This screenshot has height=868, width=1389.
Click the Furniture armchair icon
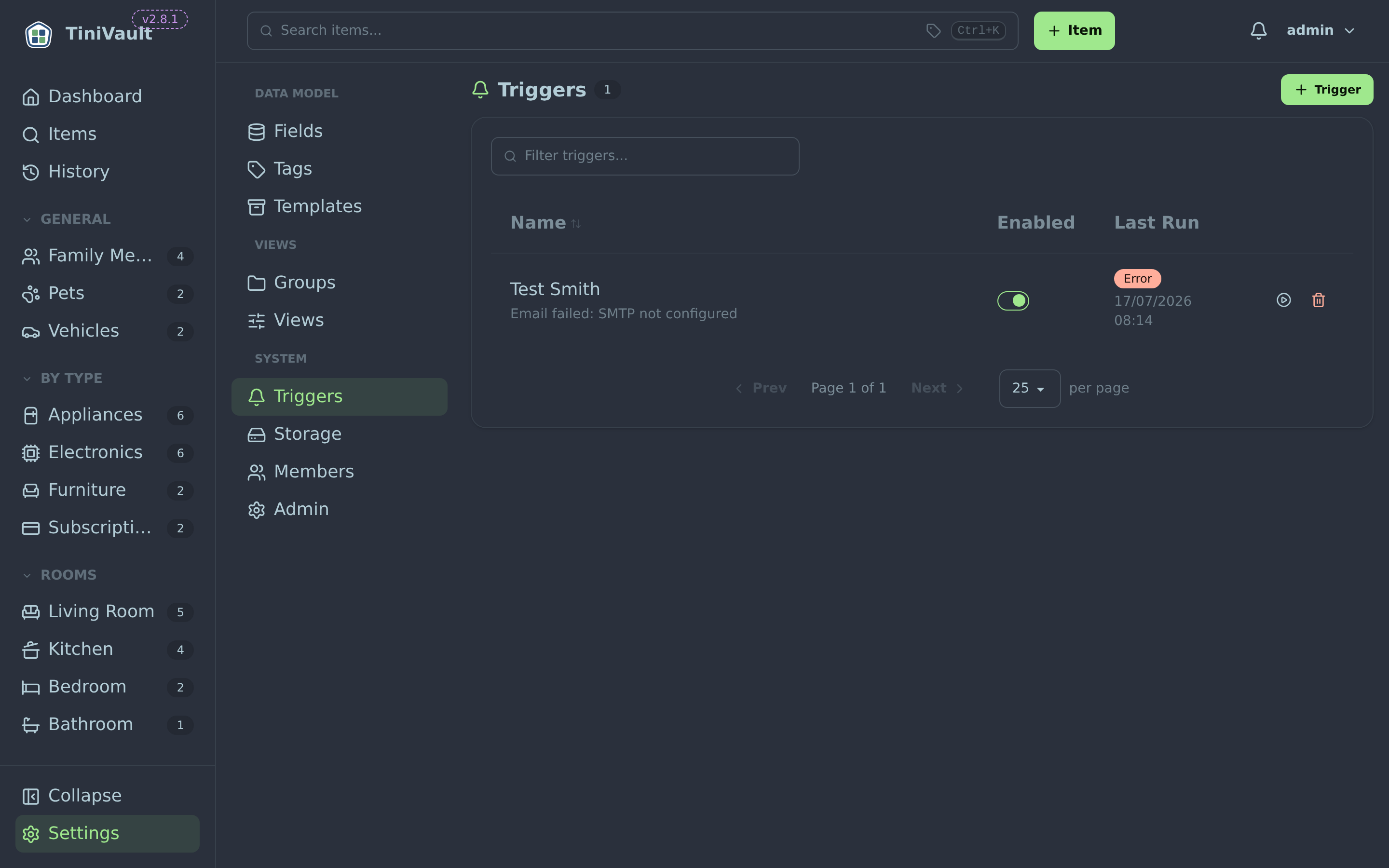pos(31,490)
